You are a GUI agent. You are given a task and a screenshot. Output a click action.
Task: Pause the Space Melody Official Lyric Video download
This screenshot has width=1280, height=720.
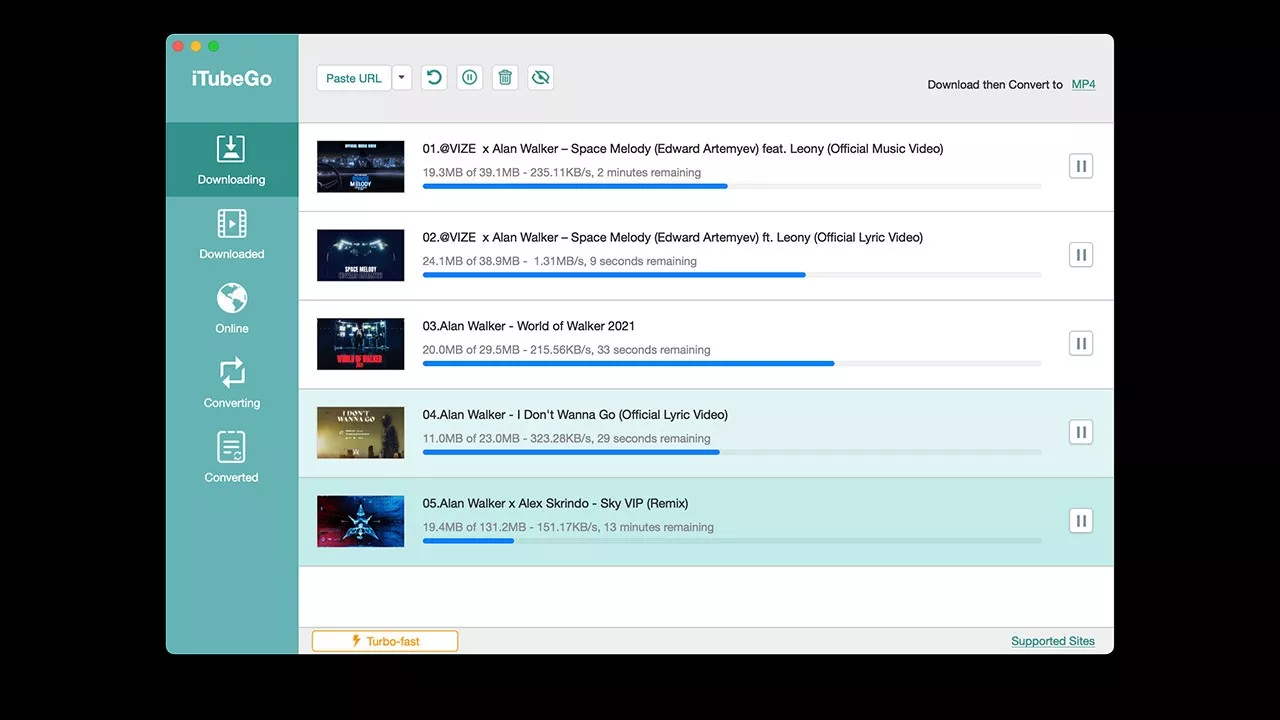coord(1080,255)
